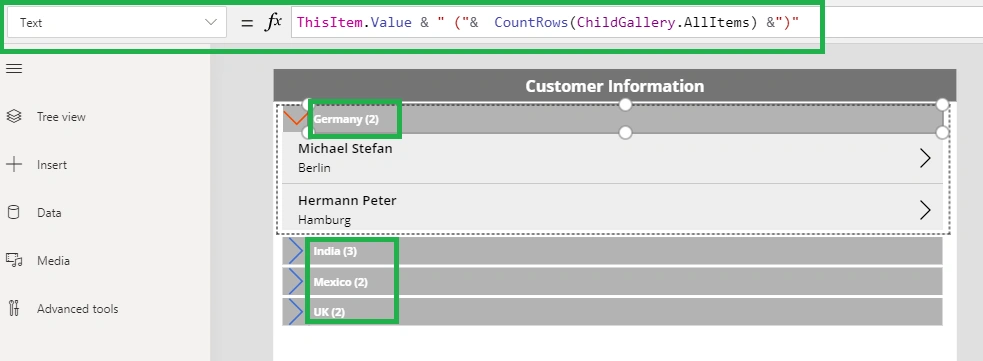Collapse the Germany group chevron
983x361 pixels.
tap(295, 118)
